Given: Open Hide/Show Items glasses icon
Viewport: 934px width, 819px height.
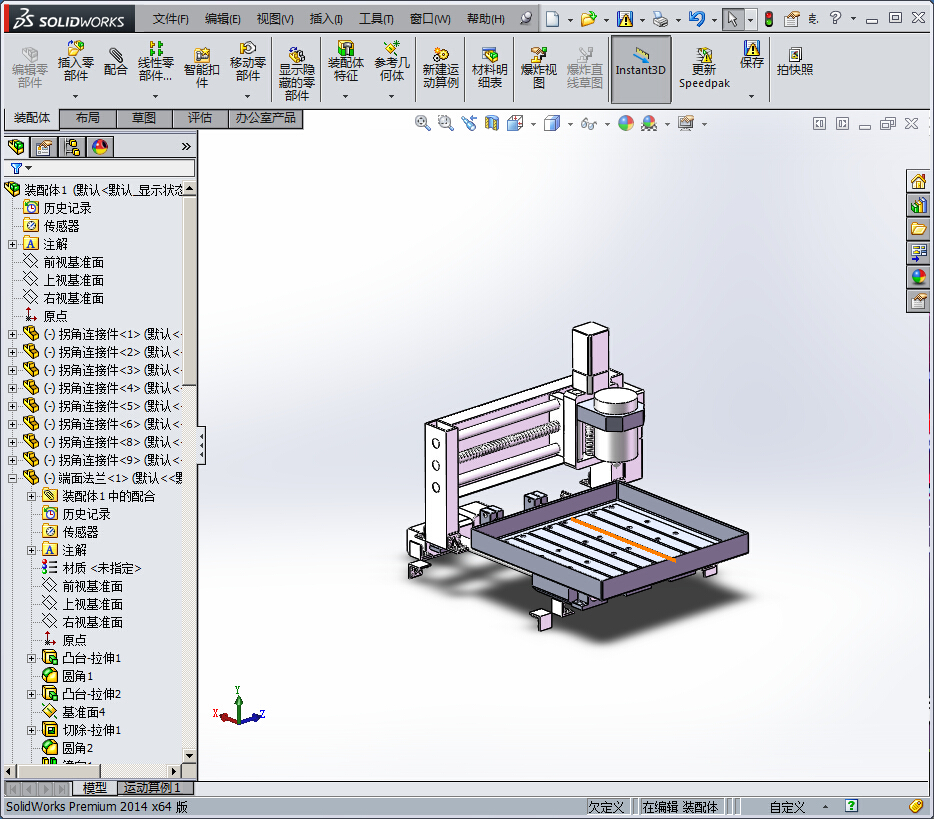Looking at the screenshot, I should 589,123.
